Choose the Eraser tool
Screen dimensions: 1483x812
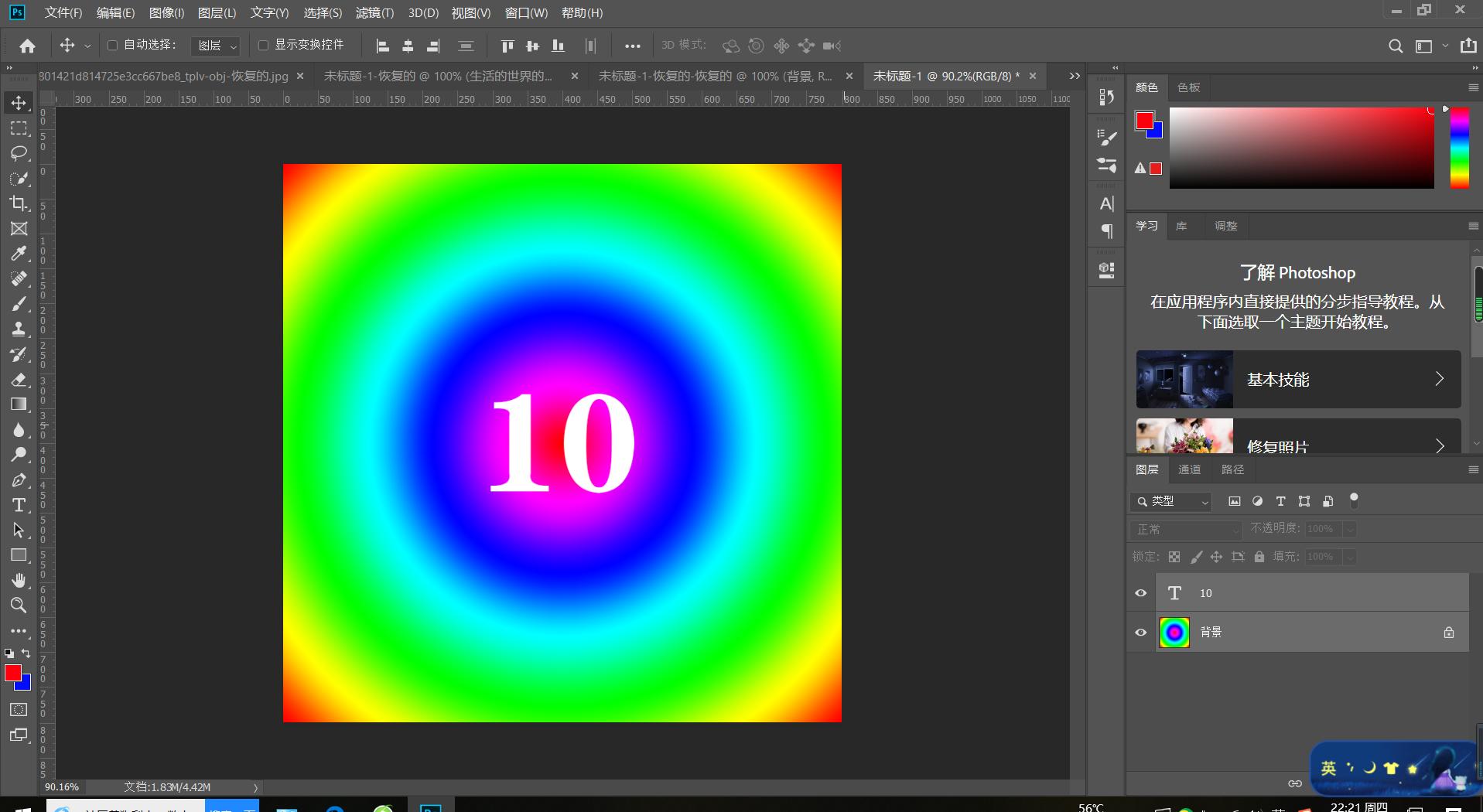tap(19, 380)
